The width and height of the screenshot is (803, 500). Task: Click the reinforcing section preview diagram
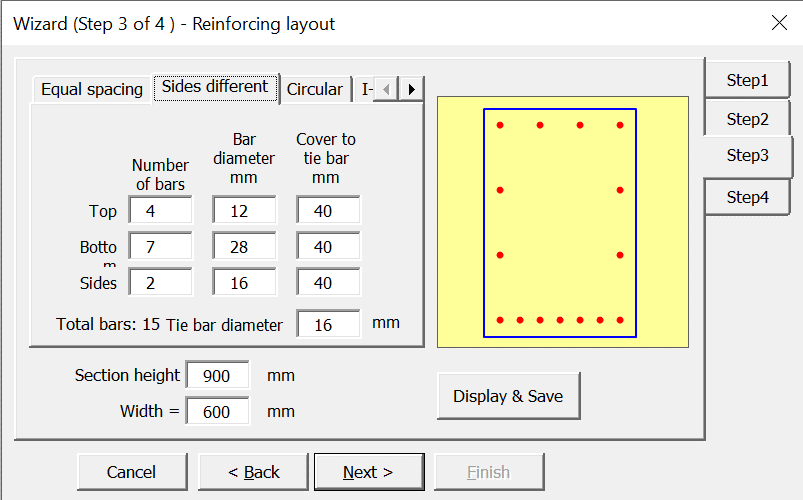(x=562, y=222)
